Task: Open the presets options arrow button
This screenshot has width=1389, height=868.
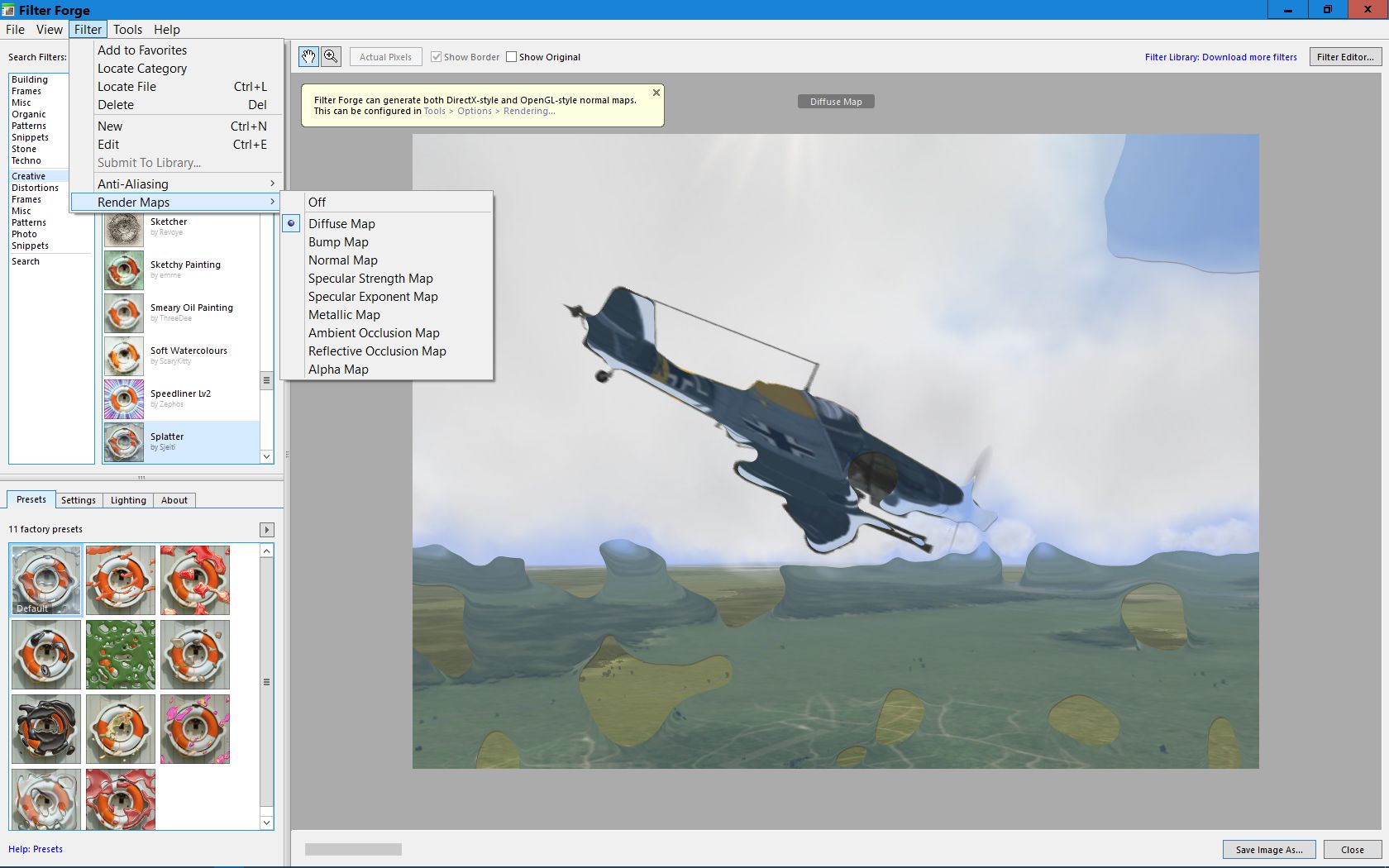Action: [x=266, y=530]
